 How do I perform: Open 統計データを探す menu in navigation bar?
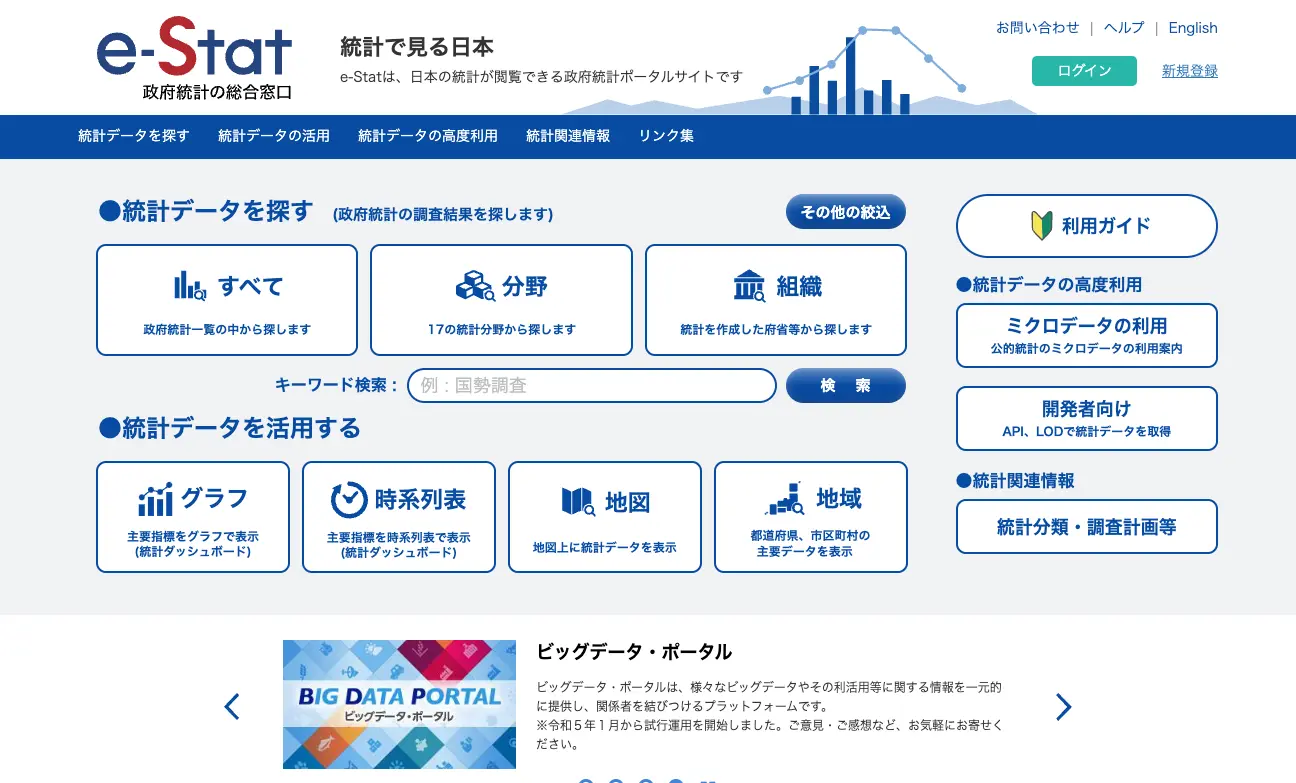(x=134, y=136)
